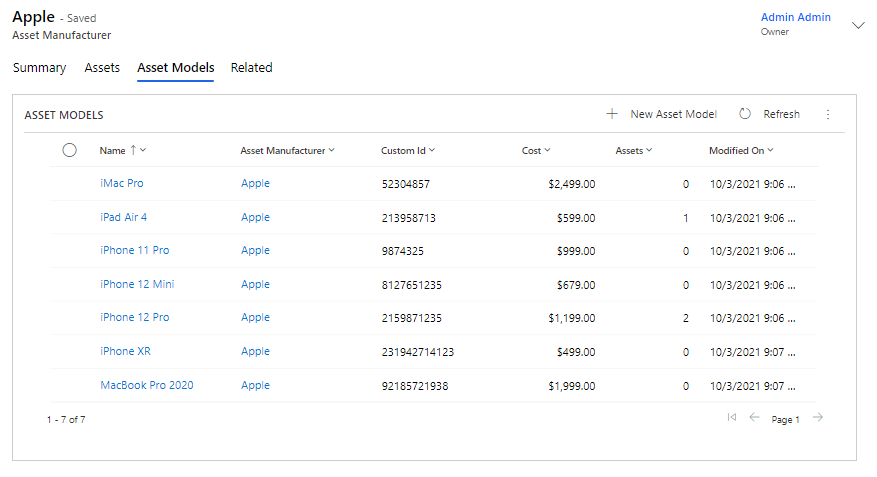This screenshot has width=877, height=477.
Task: Switch to the Assets tab
Action: (102, 68)
